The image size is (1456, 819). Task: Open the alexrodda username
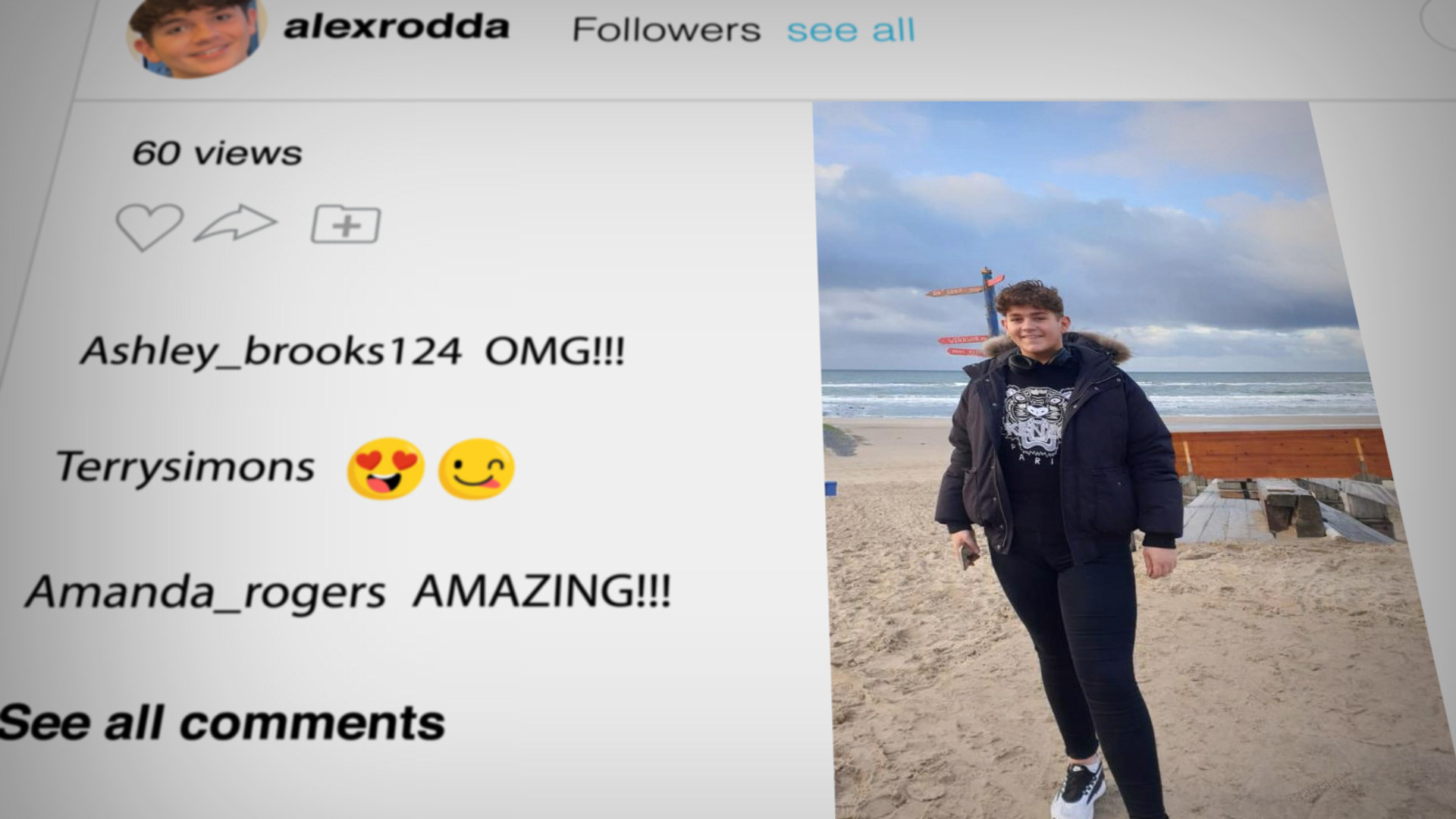click(396, 27)
